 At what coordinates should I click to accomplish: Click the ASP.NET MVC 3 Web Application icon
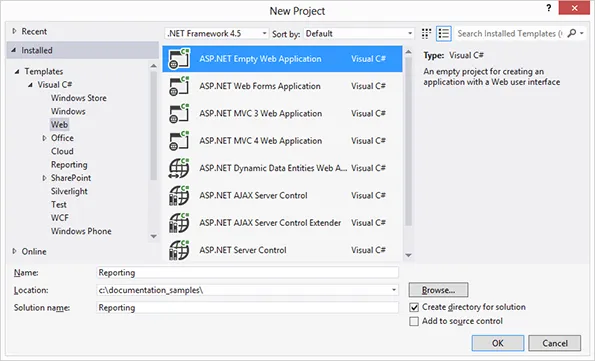coord(179,114)
